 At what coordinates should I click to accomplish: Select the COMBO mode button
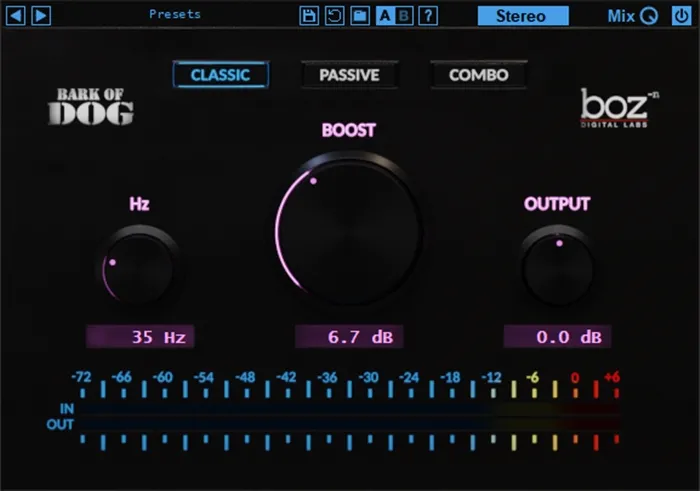(478, 75)
